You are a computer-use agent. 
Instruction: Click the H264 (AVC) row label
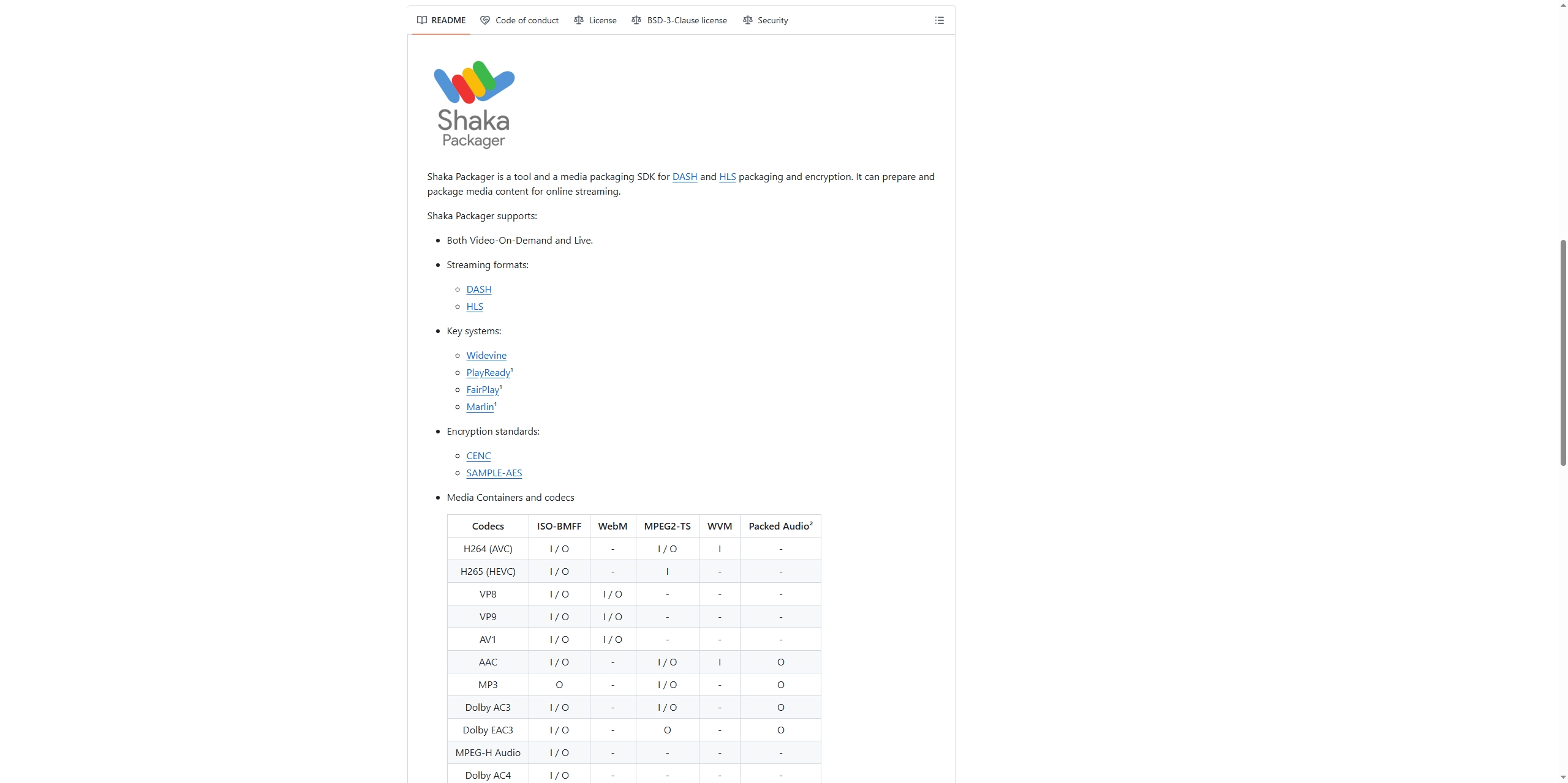pos(488,549)
